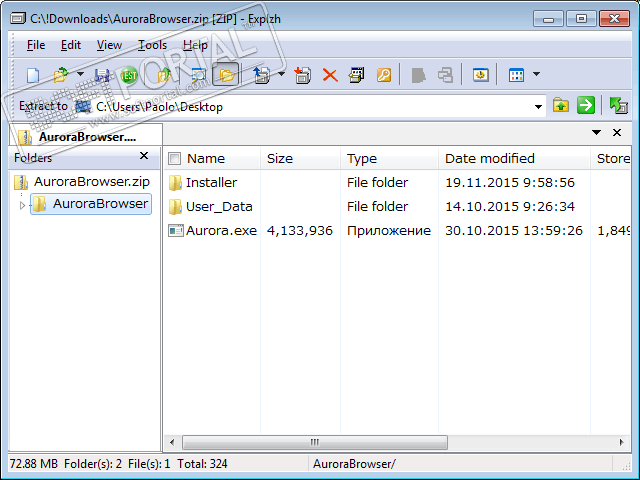This screenshot has height=480, width=640.
Task: Open the tab list dropdown arrow
Action: click(x=596, y=133)
